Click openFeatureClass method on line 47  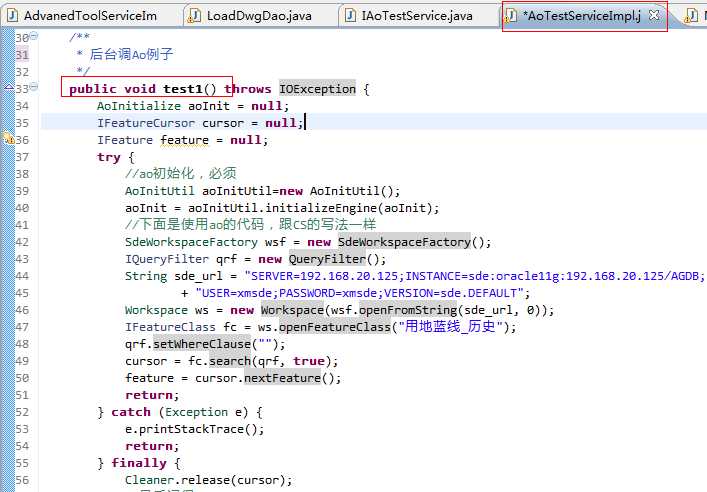click(x=334, y=327)
